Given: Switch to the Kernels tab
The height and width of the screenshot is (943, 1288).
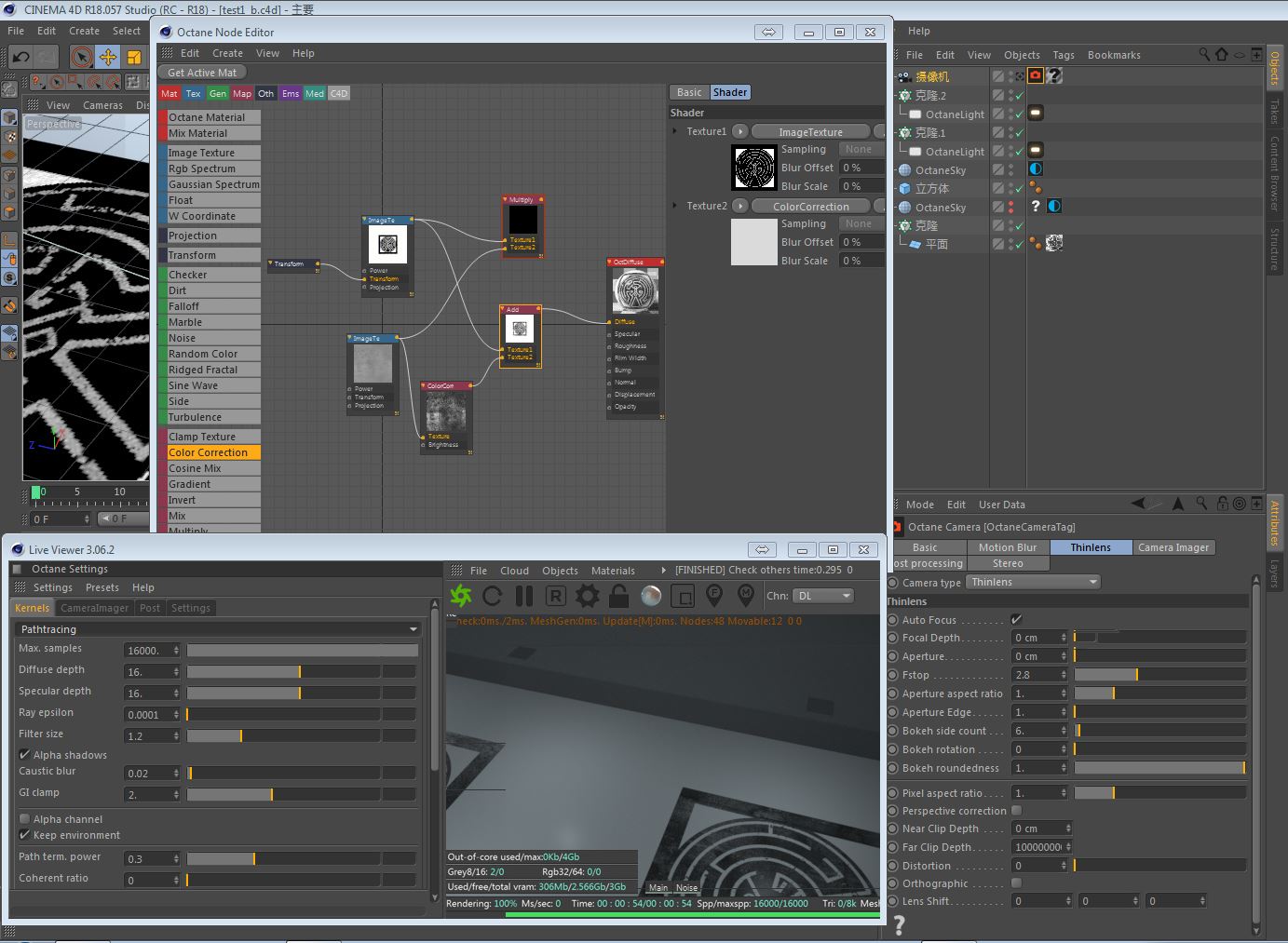Looking at the screenshot, I should (32, 608).
